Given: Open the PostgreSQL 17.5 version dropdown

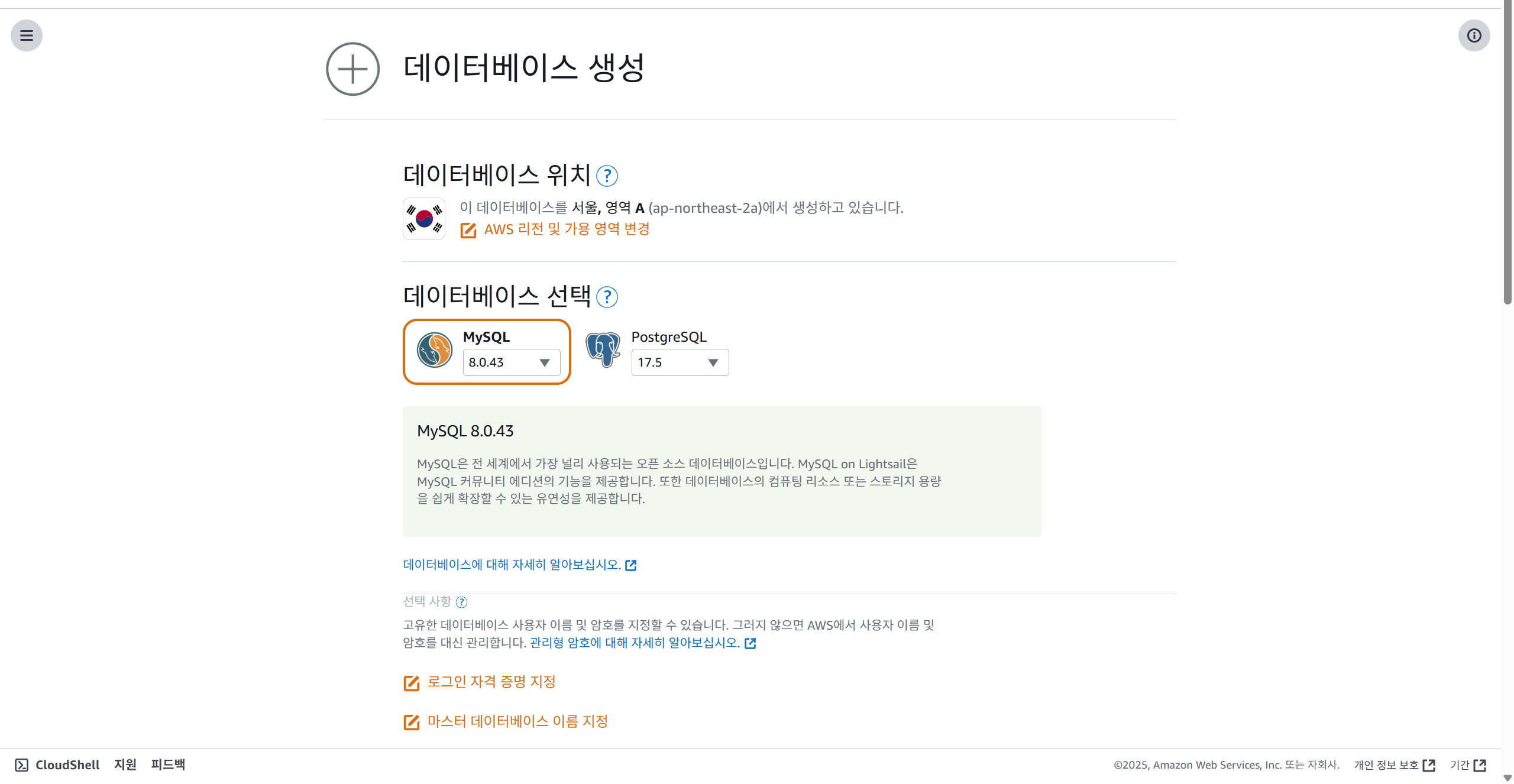Looking at the screenshot, I should click(680, 362).
